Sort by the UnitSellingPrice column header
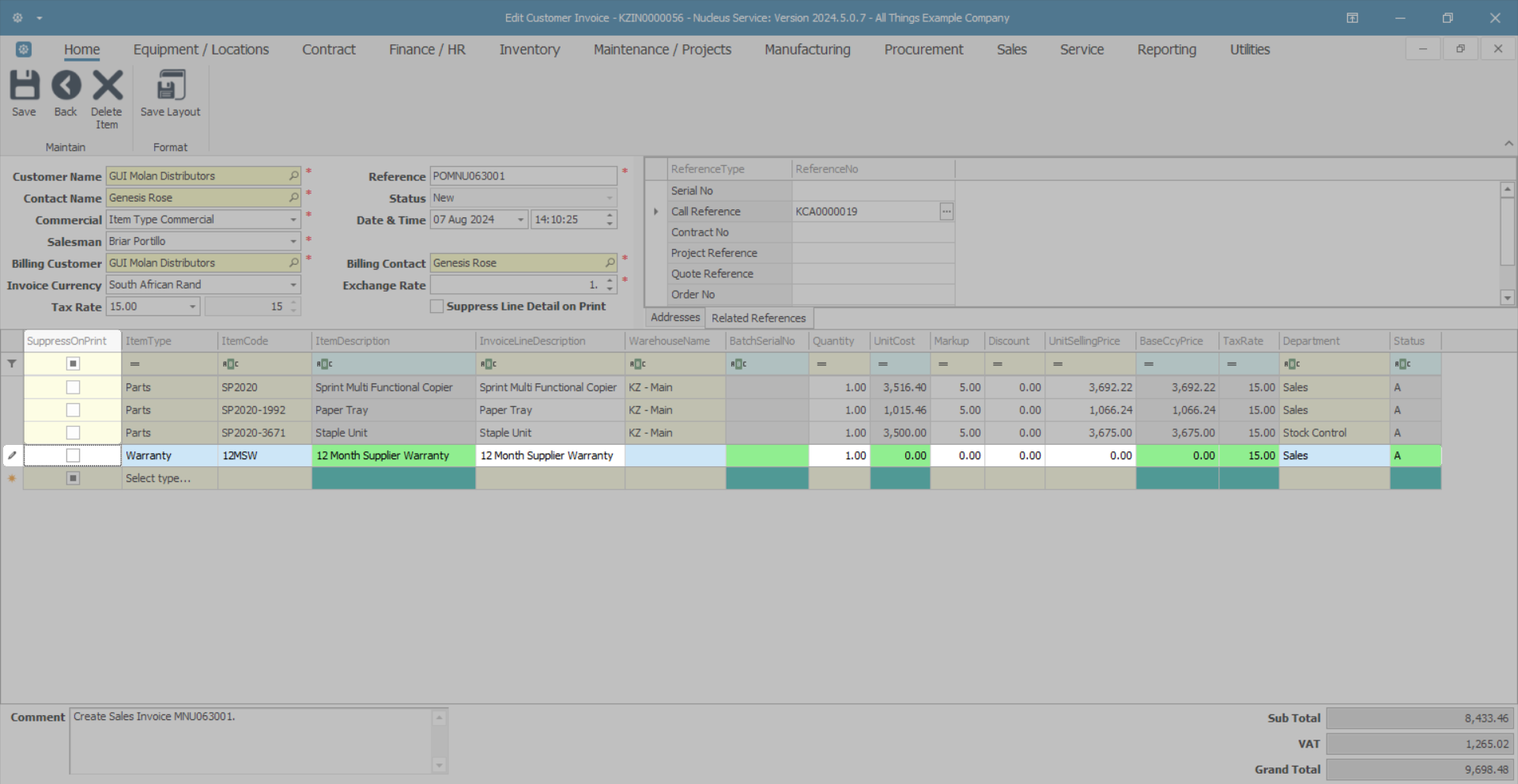Screen dimensions: 1518x784 [1084, 341]
